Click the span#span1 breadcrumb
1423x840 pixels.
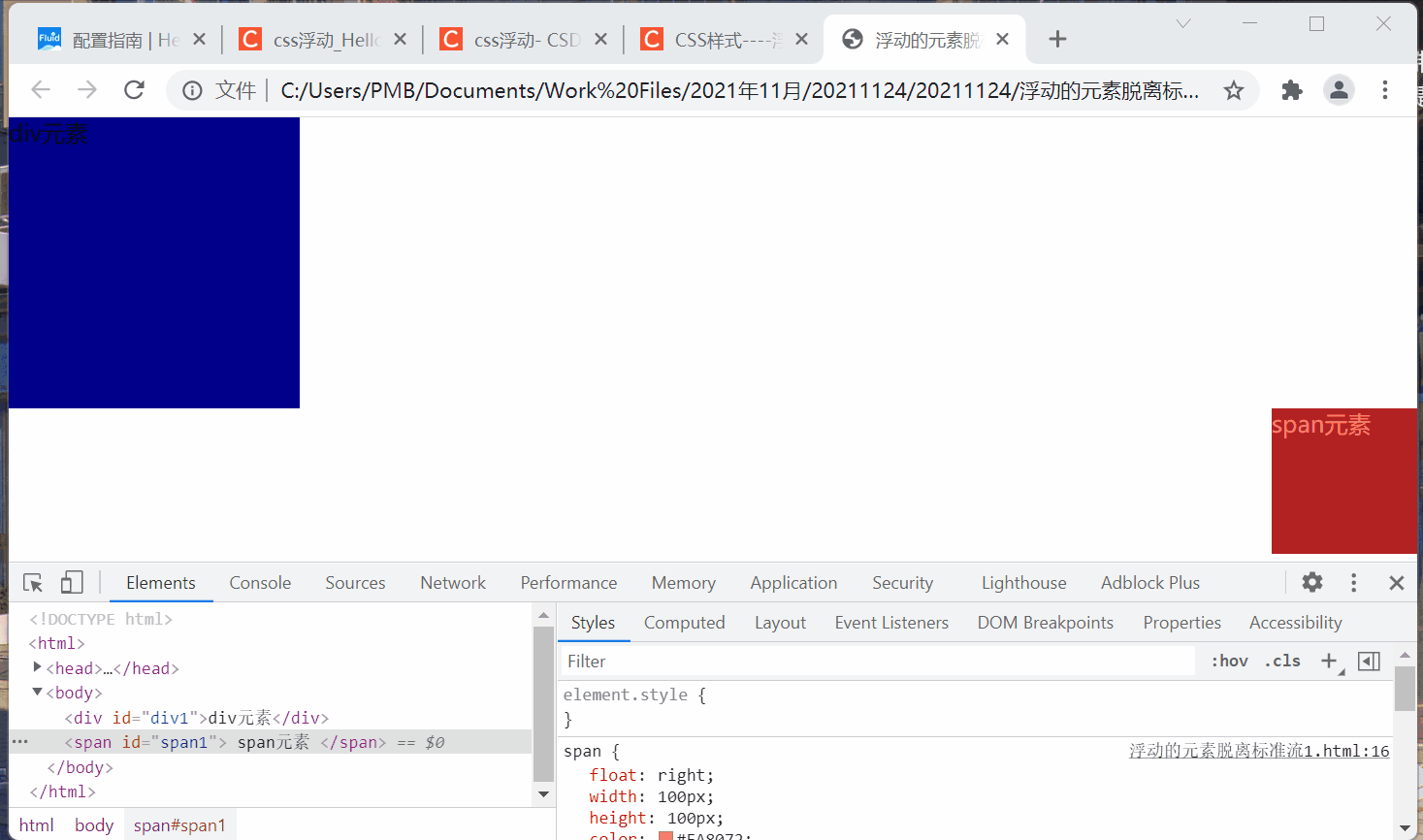point(179,825)
